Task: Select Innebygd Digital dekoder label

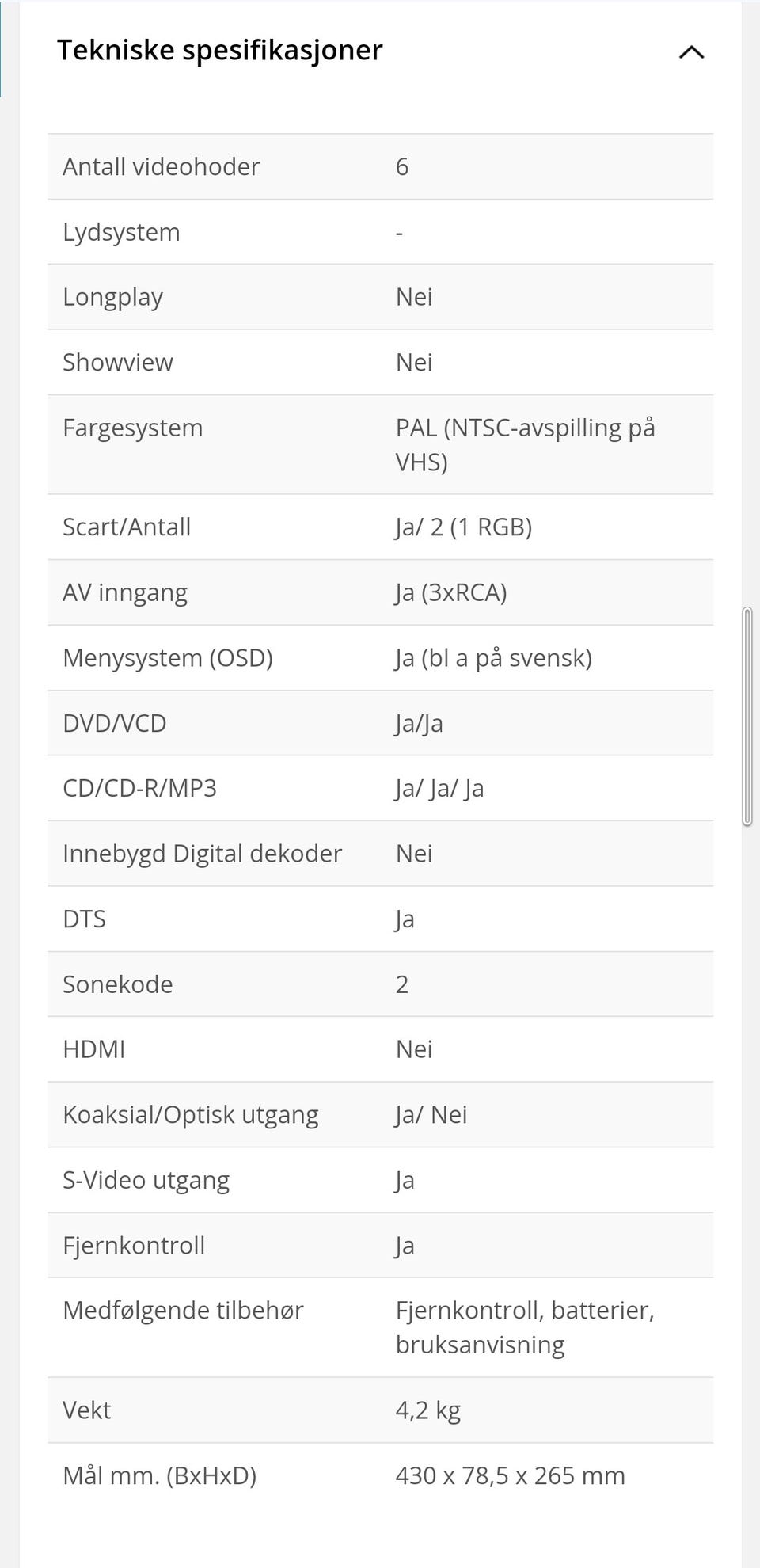Action: (x=202, y=854)
